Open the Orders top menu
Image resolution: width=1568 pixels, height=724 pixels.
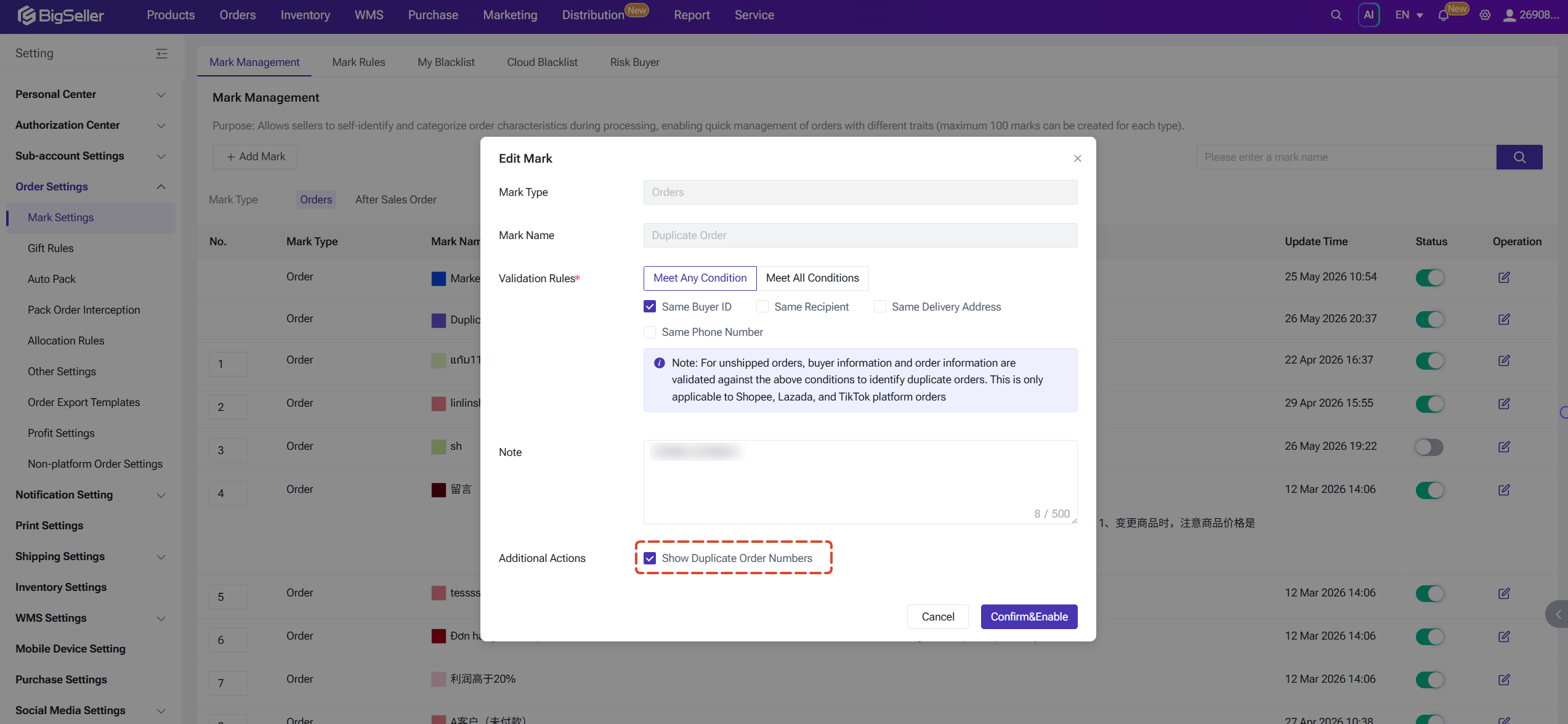tap(237, 15)
